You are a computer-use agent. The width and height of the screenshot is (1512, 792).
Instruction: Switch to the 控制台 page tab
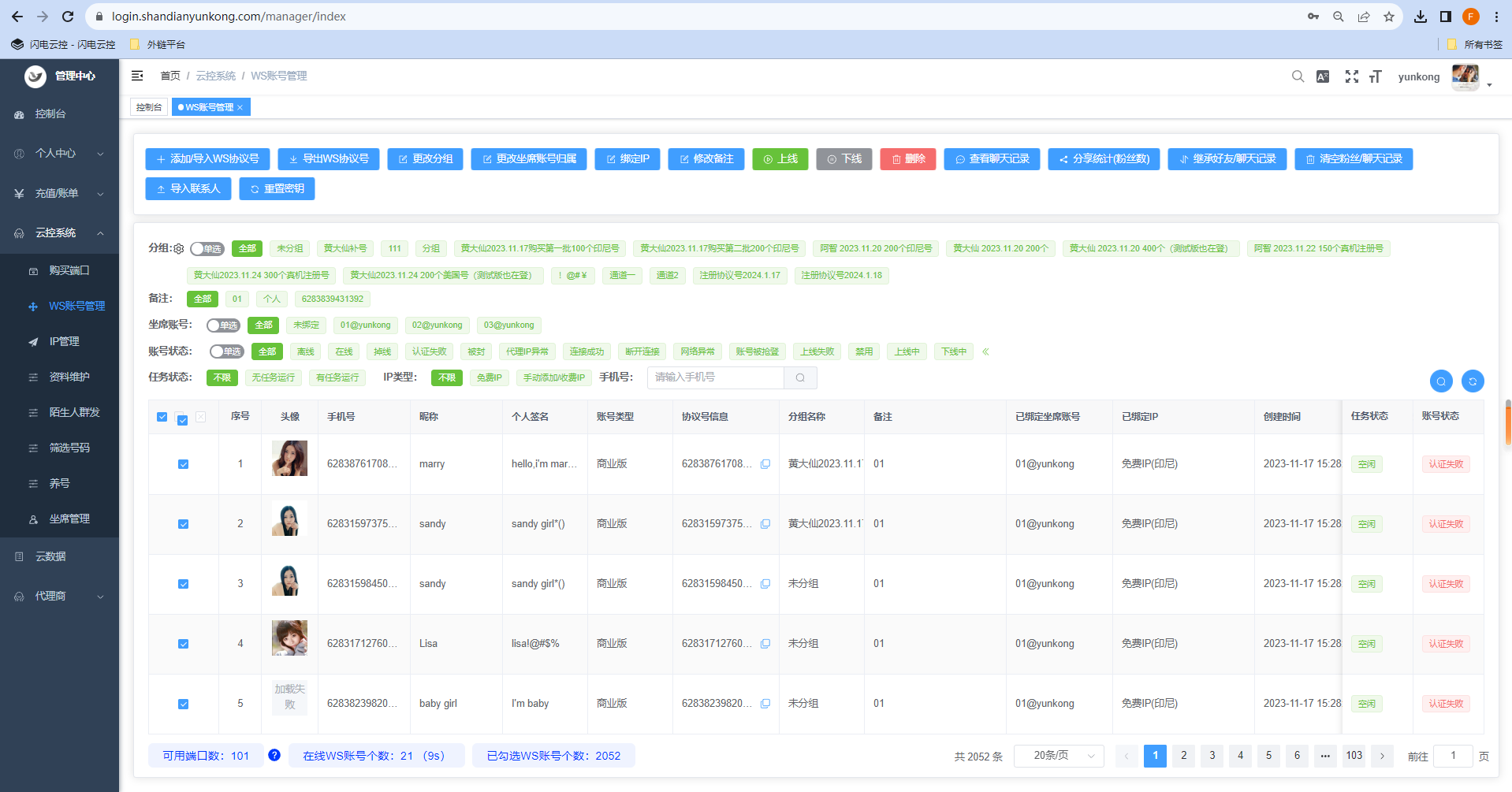(149, 107)
